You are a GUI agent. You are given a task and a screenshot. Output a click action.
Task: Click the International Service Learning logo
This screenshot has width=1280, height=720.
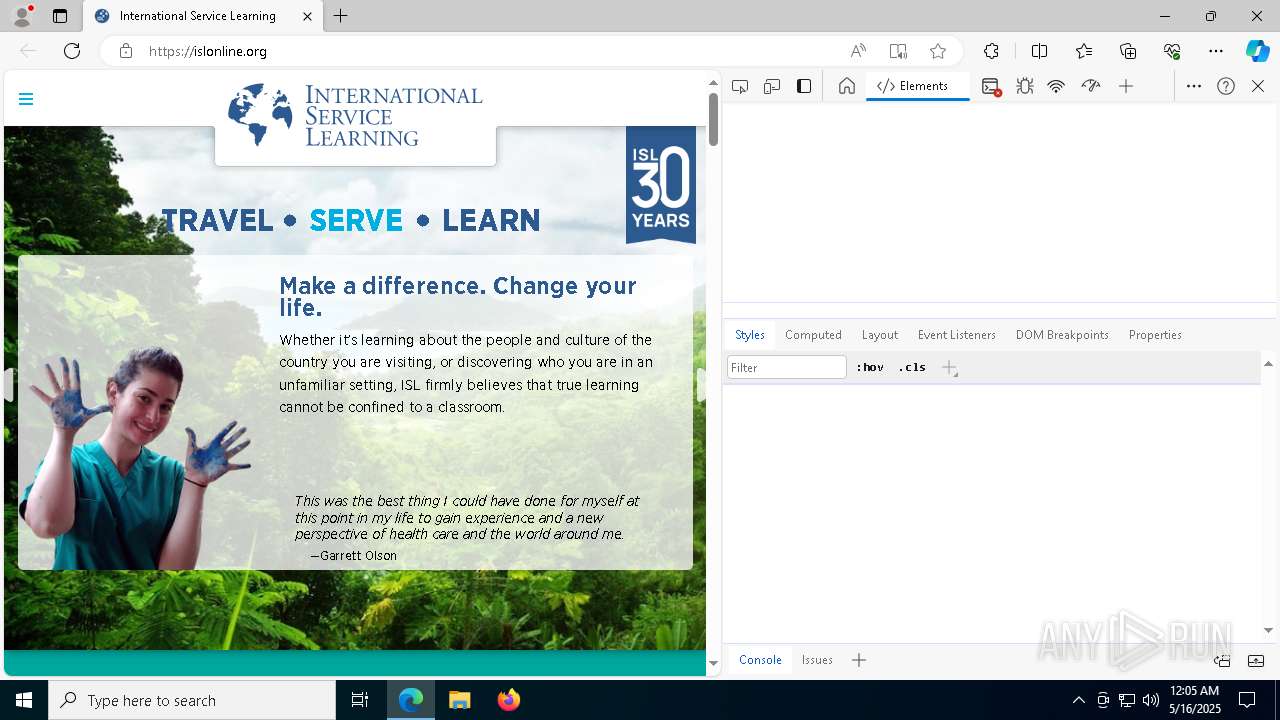[355, 116]
